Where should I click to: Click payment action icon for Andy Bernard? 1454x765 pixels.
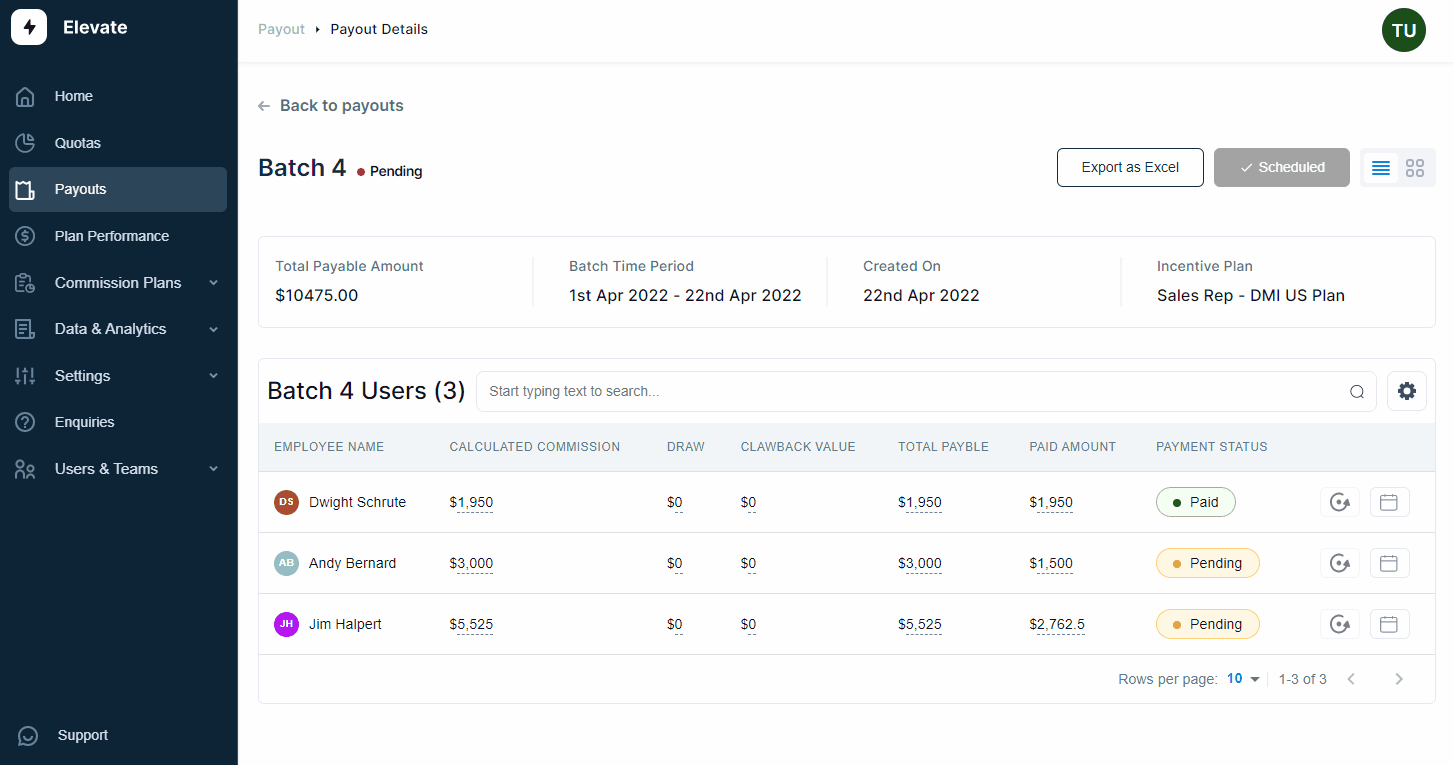click(x=1340, y=563)
